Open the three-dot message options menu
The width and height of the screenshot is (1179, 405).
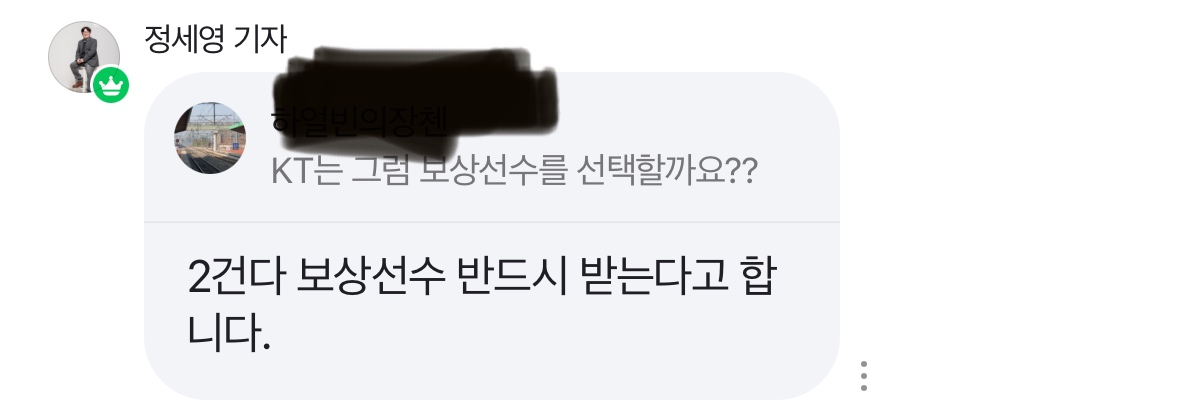point(864,376)
